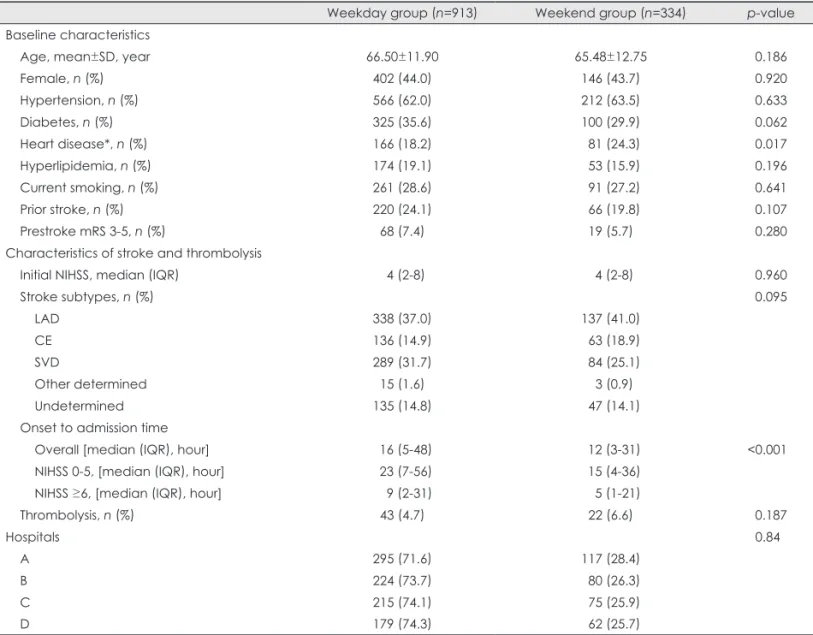Click the value '212 (63.5)'

pyautogui.click(x=610, y=100)
